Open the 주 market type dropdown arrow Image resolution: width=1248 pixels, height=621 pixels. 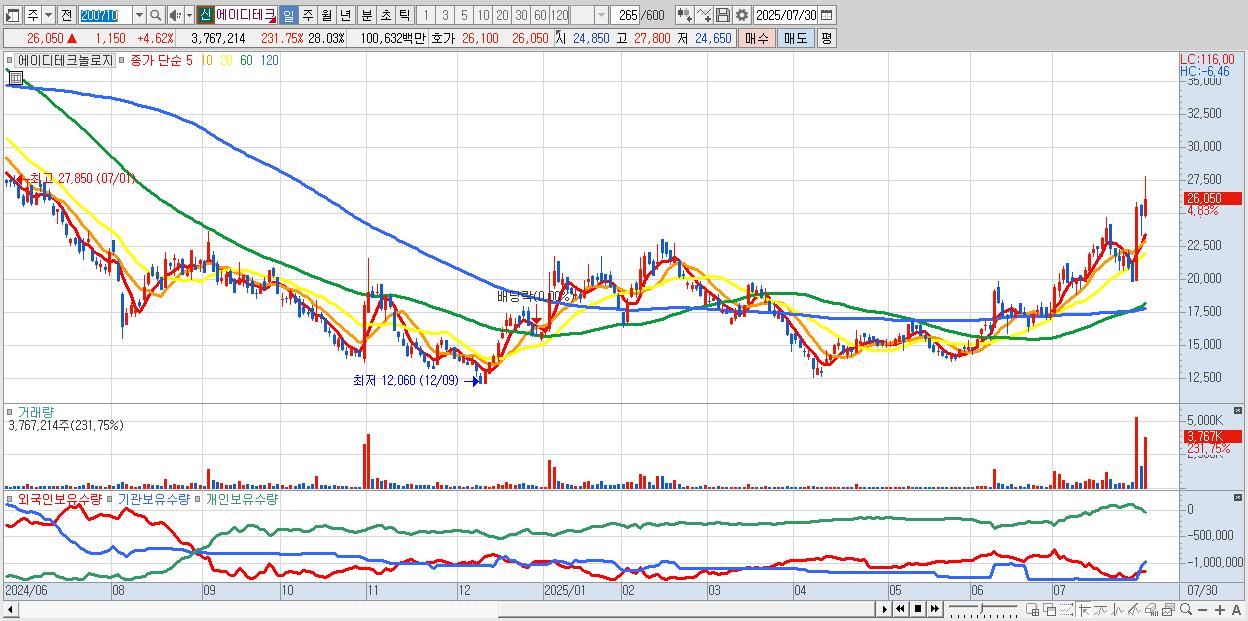48,15
